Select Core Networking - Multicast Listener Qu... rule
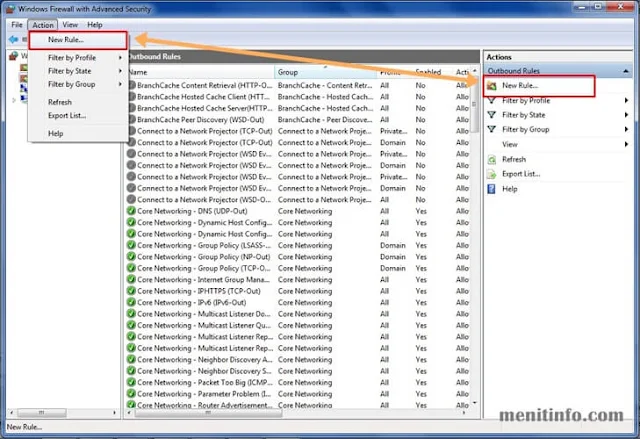The height and width of the screenshot is (439, 640). click(x=298, y=325)
